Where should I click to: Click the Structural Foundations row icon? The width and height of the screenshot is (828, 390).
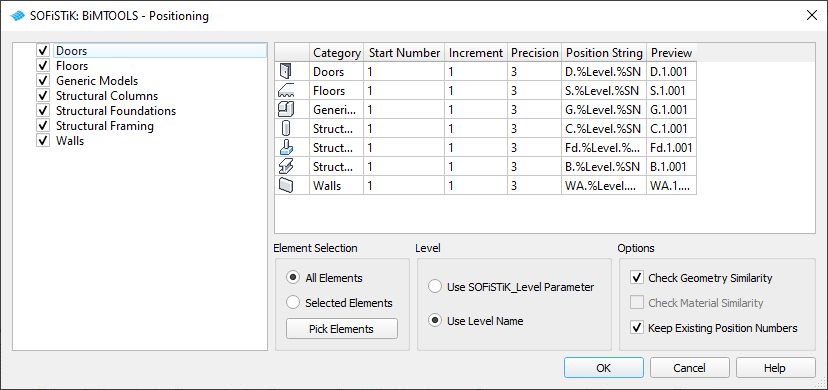tap(285, 147)
